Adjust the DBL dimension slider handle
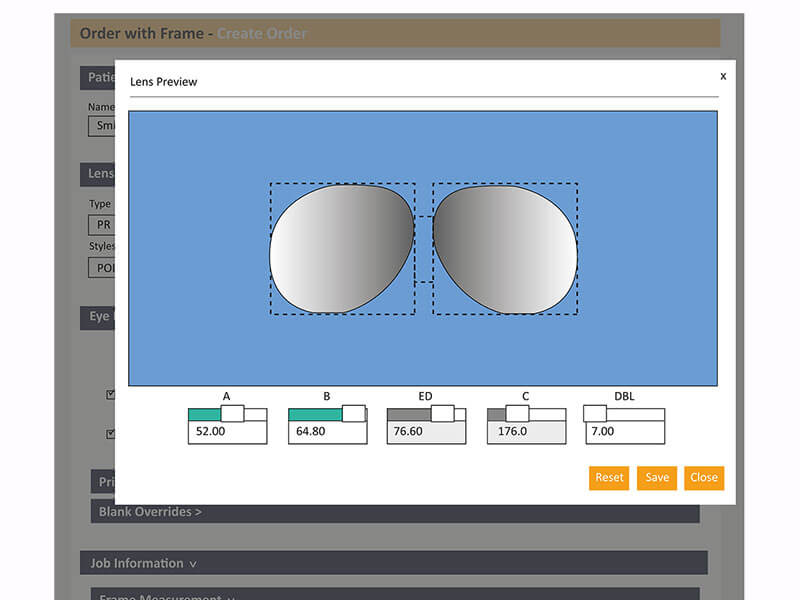Viewport: 800px width, 600px height. click(x=597, y=411)
